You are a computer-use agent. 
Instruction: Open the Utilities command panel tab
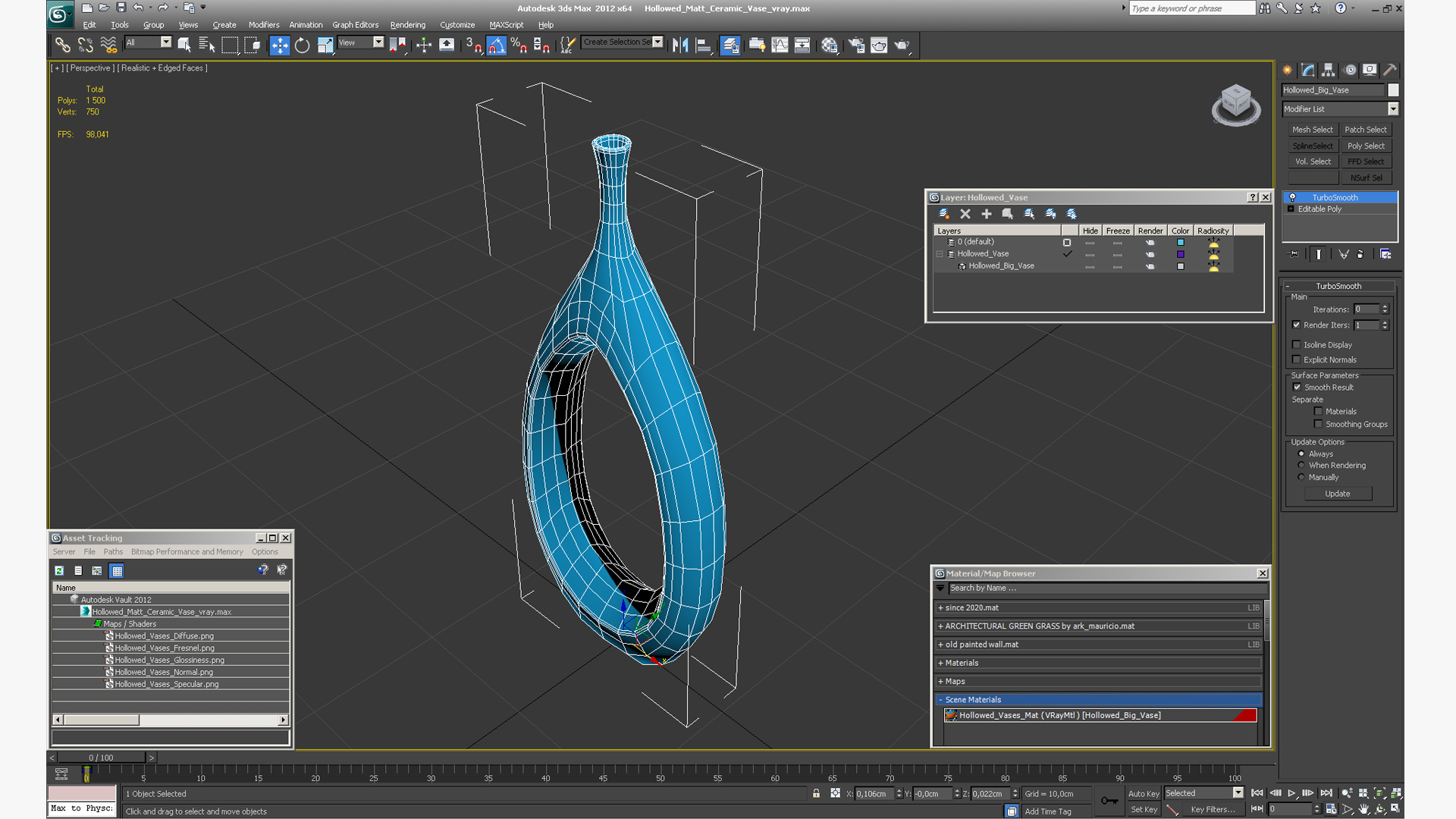[x=1390, y=70]
